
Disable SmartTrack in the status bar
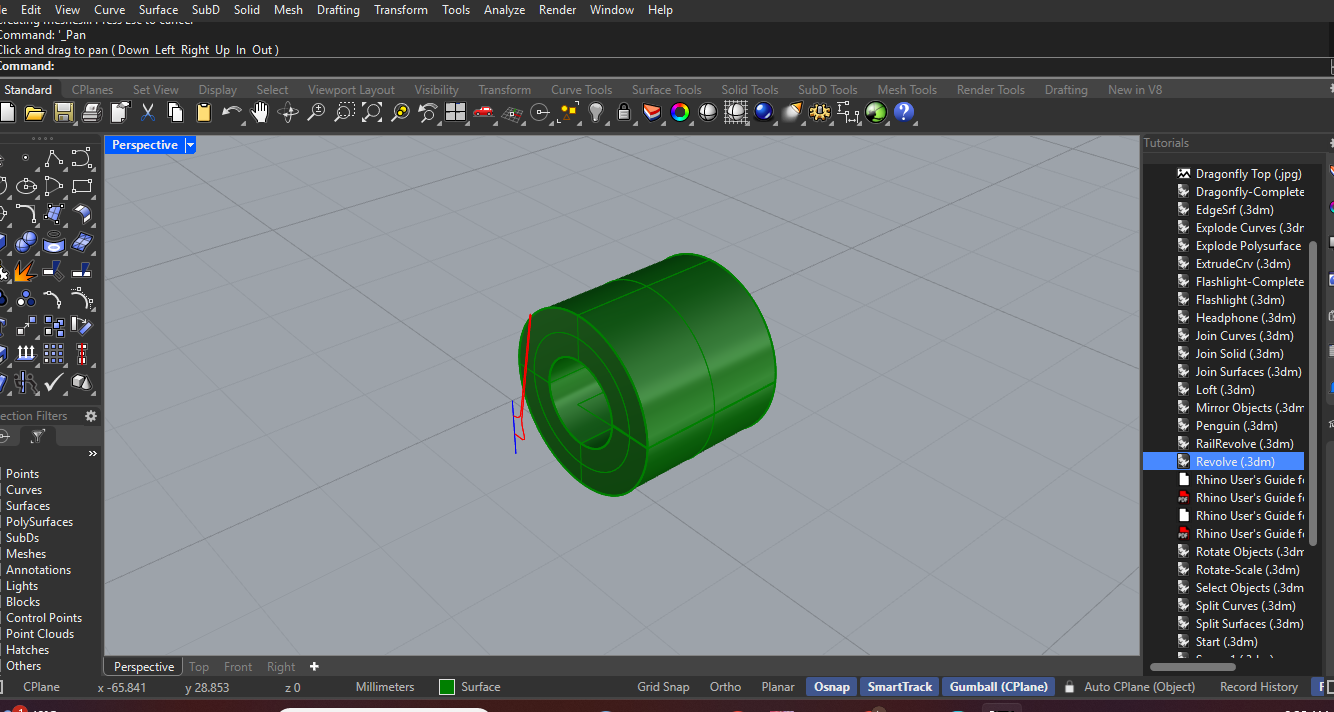tap(899, 686)
